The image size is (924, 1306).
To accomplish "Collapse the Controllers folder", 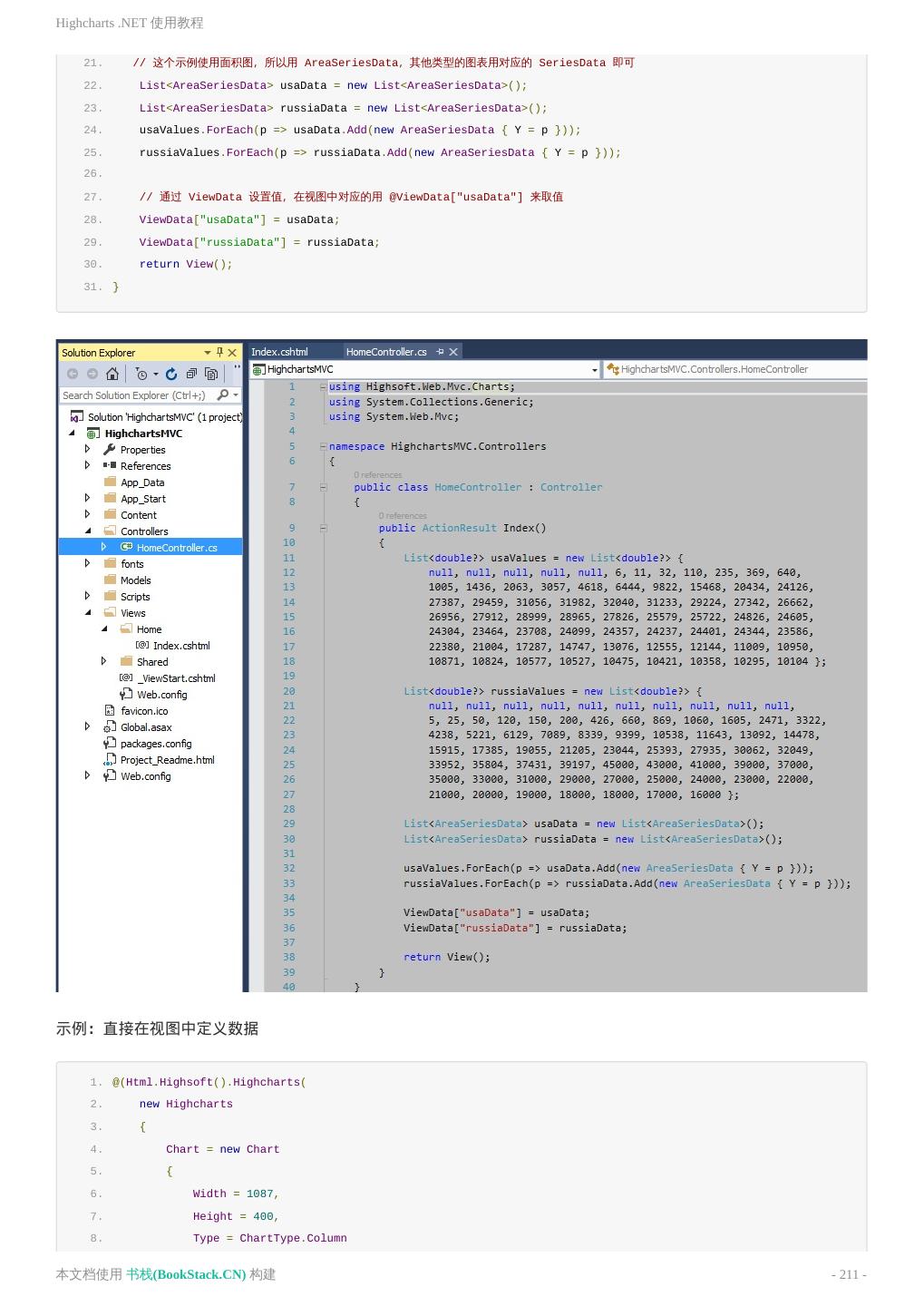I will [88, 531].
